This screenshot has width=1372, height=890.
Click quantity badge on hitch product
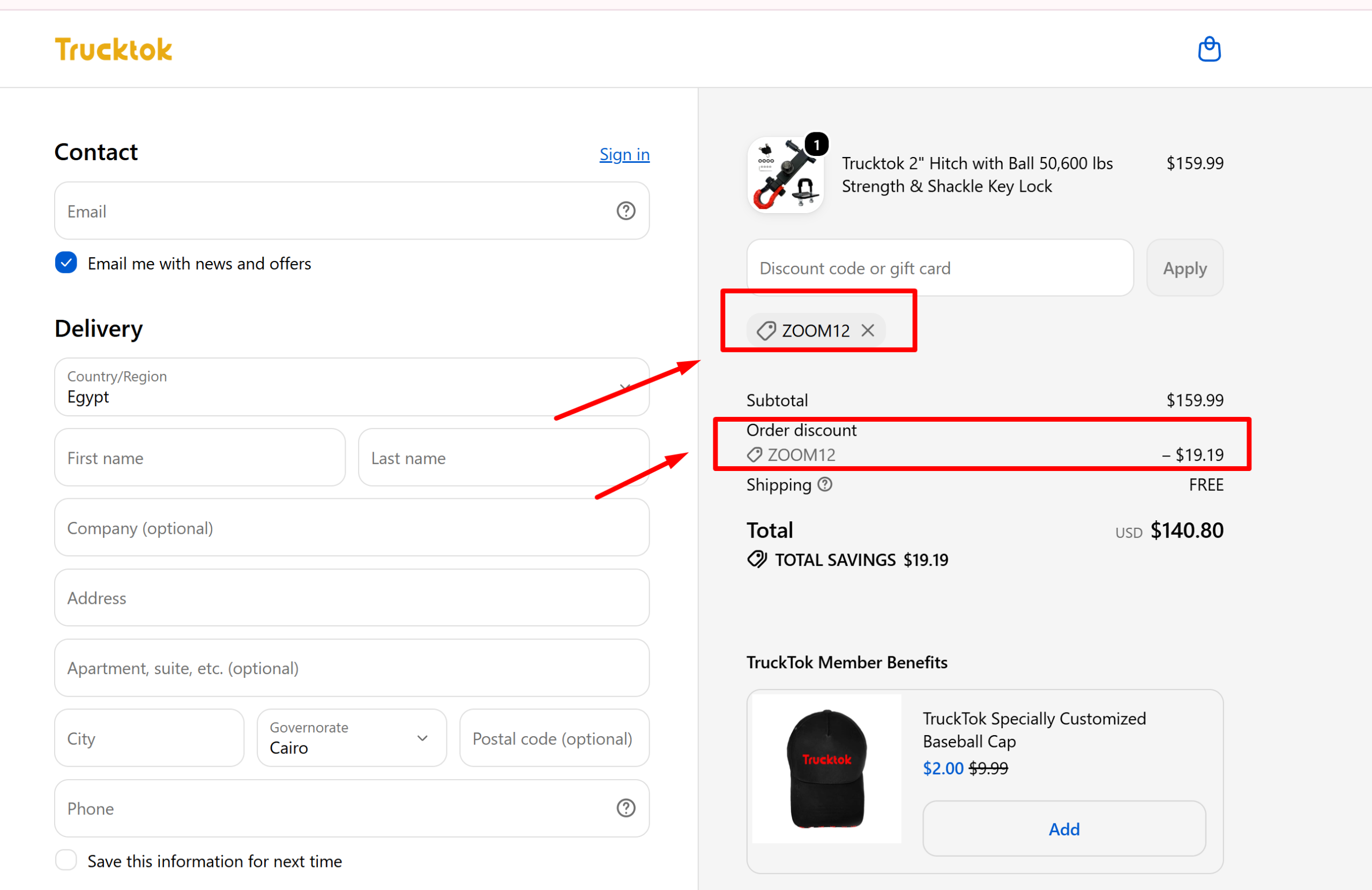click(x=816, y=144)
